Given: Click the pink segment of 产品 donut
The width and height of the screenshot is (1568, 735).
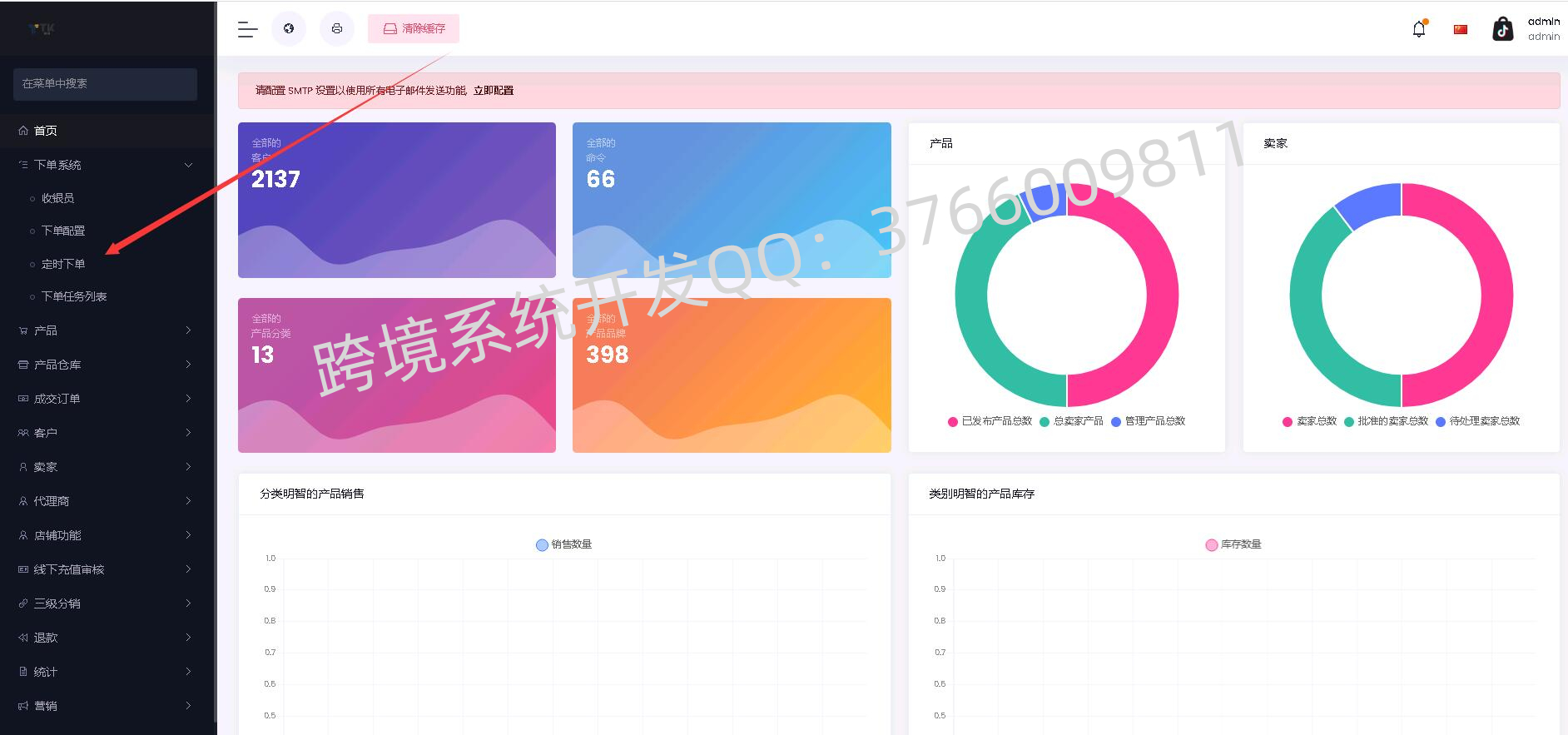Looking at the screenshot, I should coord(1162,295).
